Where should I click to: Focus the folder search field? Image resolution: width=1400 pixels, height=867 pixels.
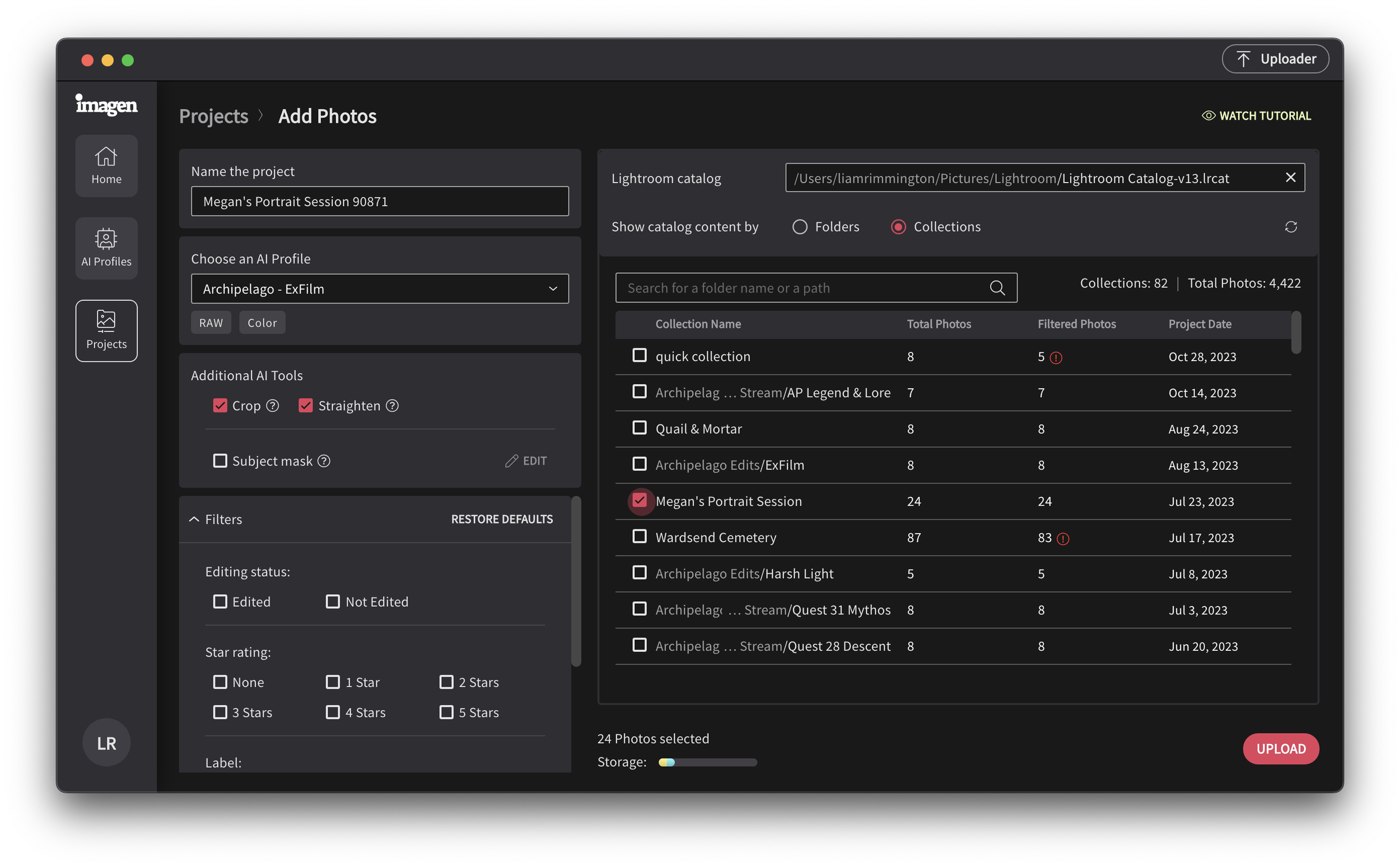[x=816, y=288]
